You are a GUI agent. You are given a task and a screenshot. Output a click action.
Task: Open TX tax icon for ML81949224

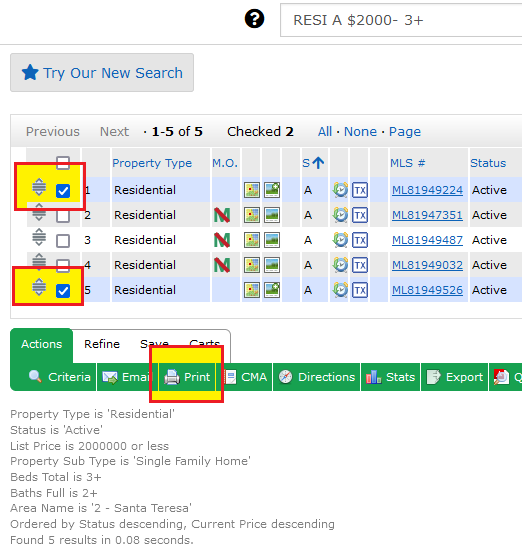(x=360, y=190)
